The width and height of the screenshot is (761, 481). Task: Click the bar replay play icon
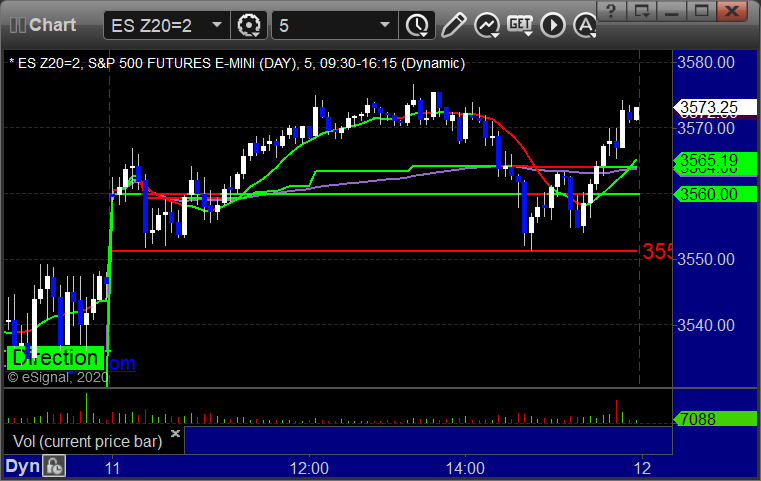[x=553, y=25]
